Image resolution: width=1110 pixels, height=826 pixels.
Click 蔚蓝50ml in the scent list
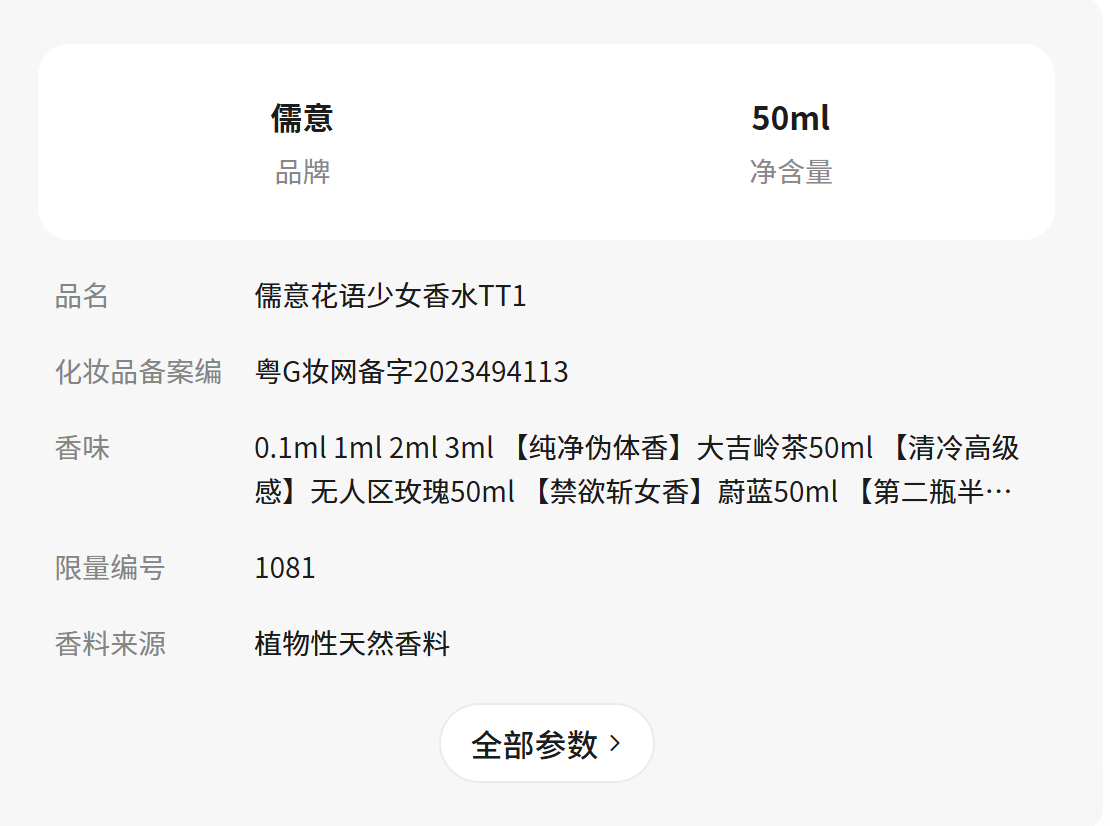coord(777,492)
